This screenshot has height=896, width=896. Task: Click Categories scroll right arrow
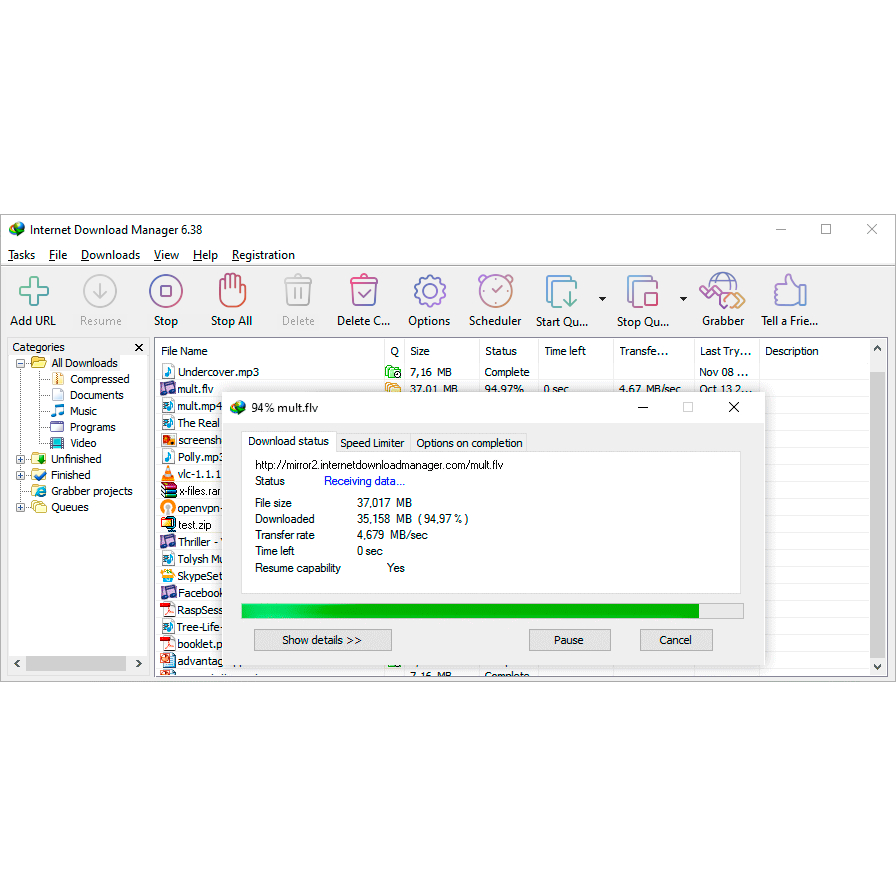pos(138,663)
